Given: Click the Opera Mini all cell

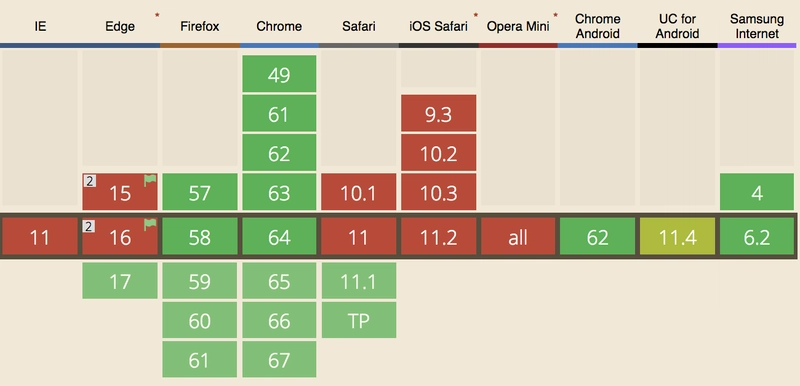Looking at the screenshot, I should tap(518, 236).
